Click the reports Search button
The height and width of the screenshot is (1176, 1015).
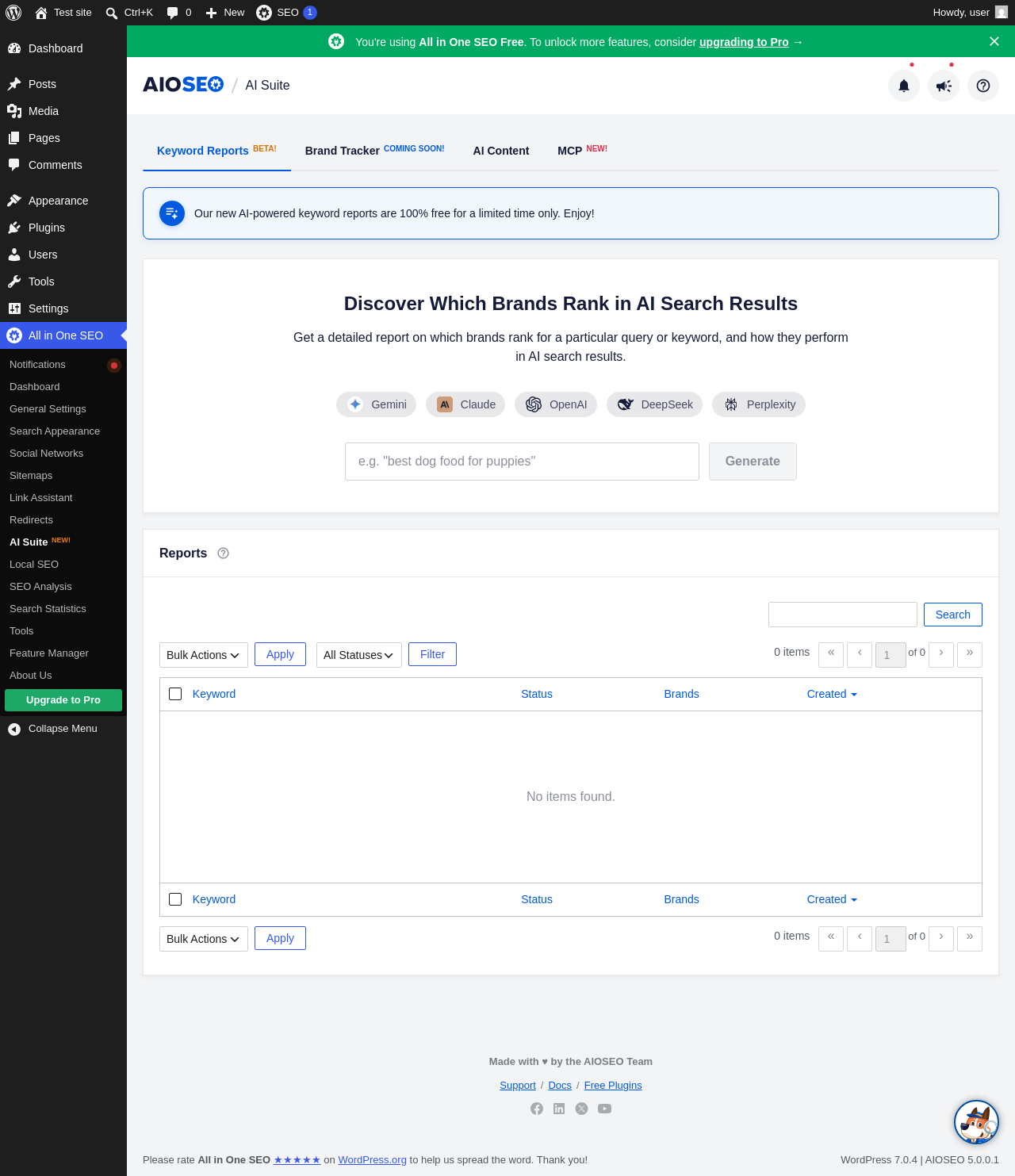click(953, 615)
